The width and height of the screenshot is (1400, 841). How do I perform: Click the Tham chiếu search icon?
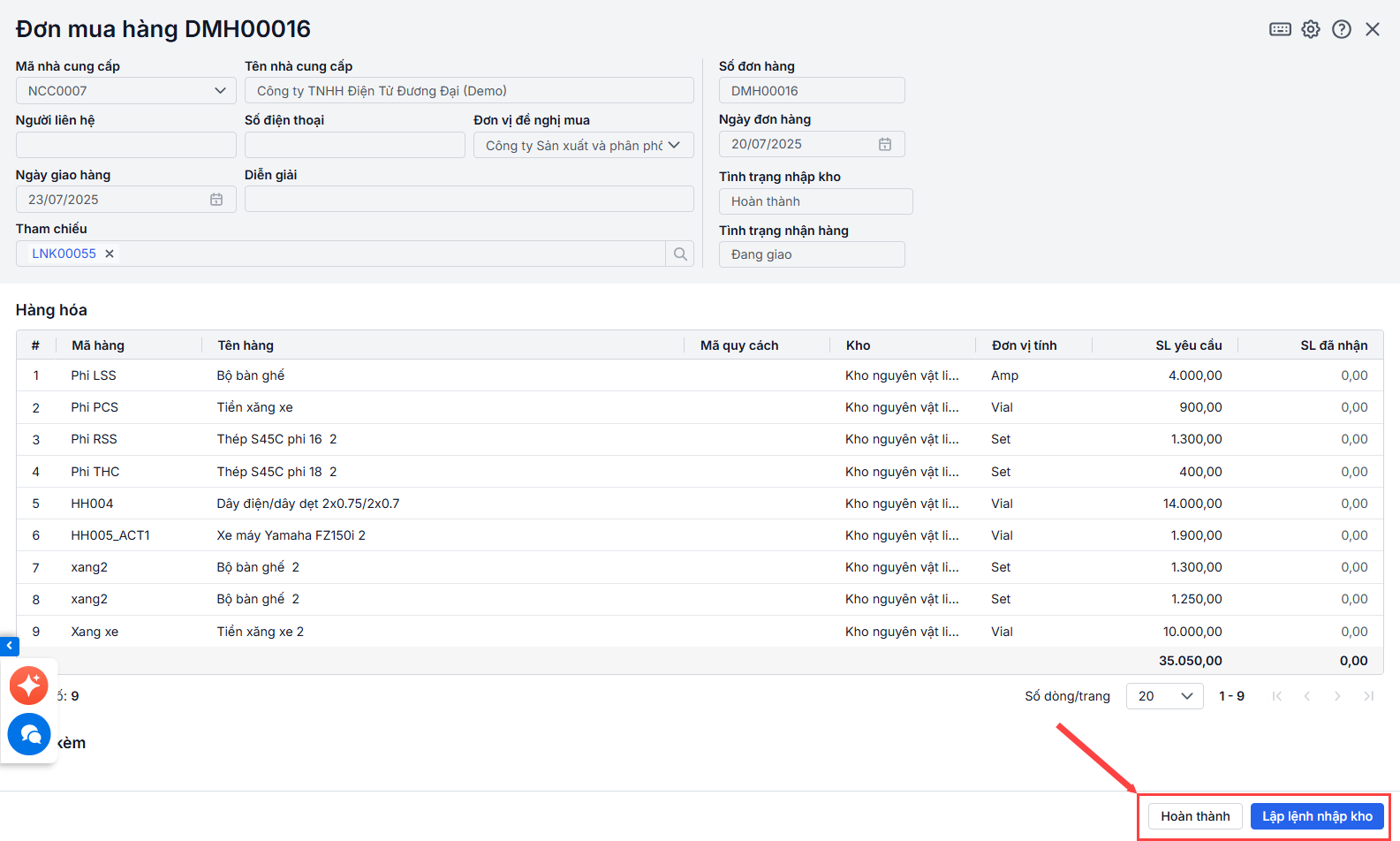pos(680,254)
